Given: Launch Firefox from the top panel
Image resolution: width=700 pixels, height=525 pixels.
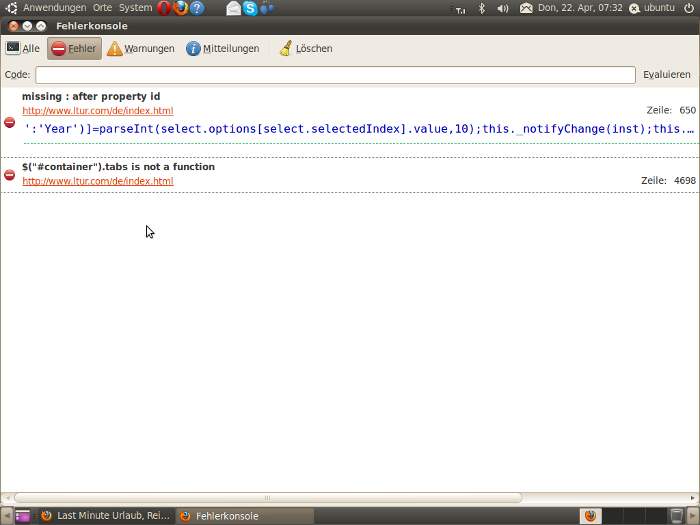Looking at the screenshot, I should coord(180,8).
